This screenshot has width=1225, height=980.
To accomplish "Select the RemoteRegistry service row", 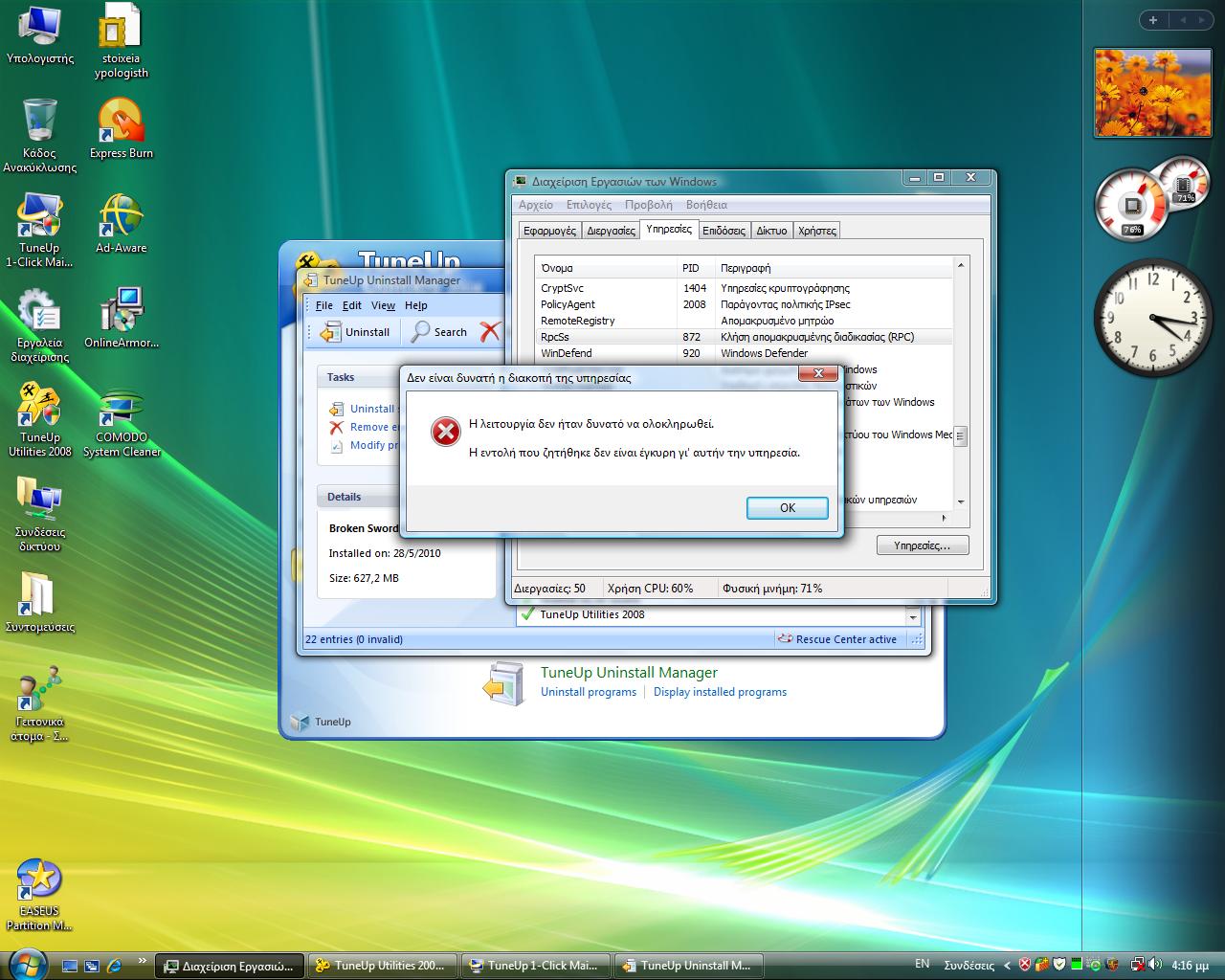I will pyautogui.click(x=746, y=321).
